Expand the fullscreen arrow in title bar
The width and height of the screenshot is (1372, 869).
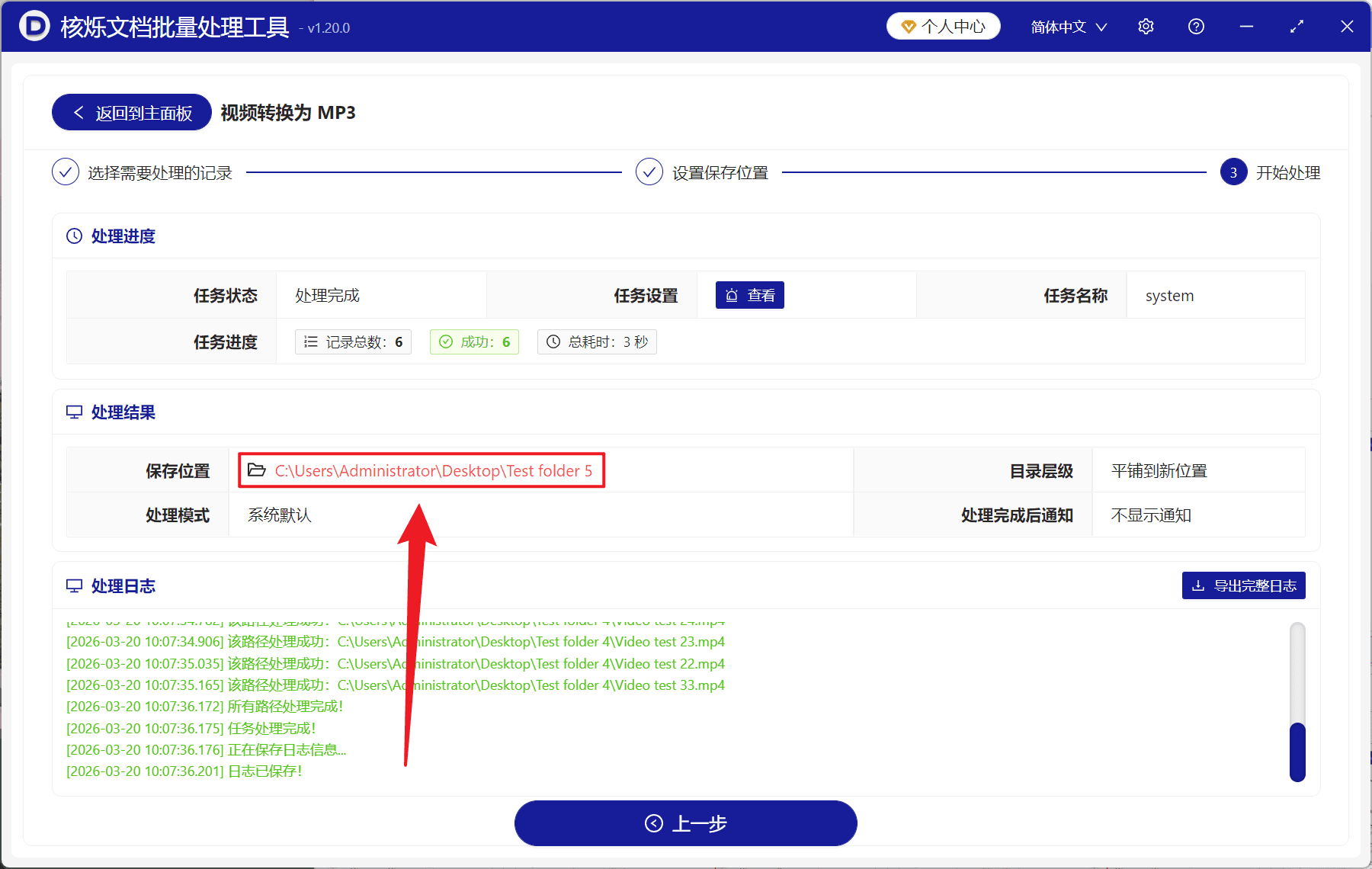click(x=1297, y=26)
